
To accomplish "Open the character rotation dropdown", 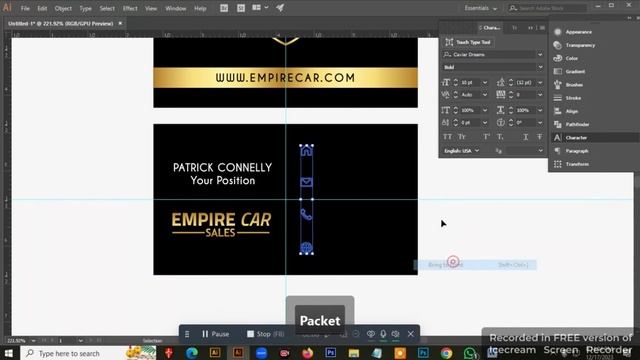I will click(540, 122).
